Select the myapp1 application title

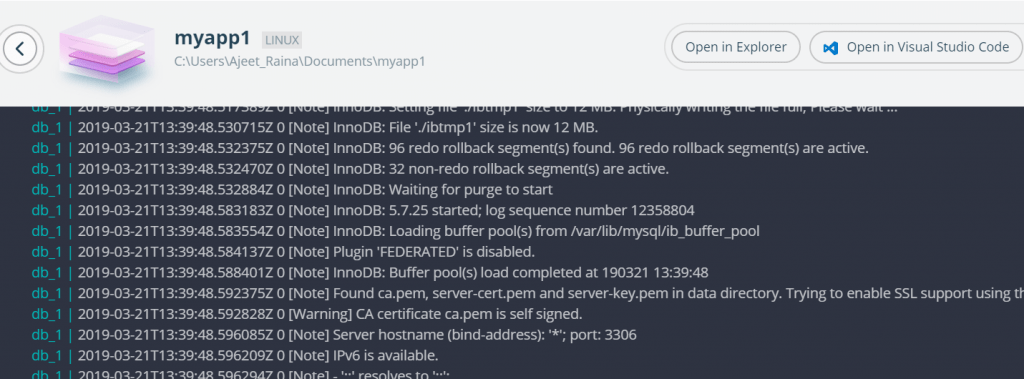[212, 38]
